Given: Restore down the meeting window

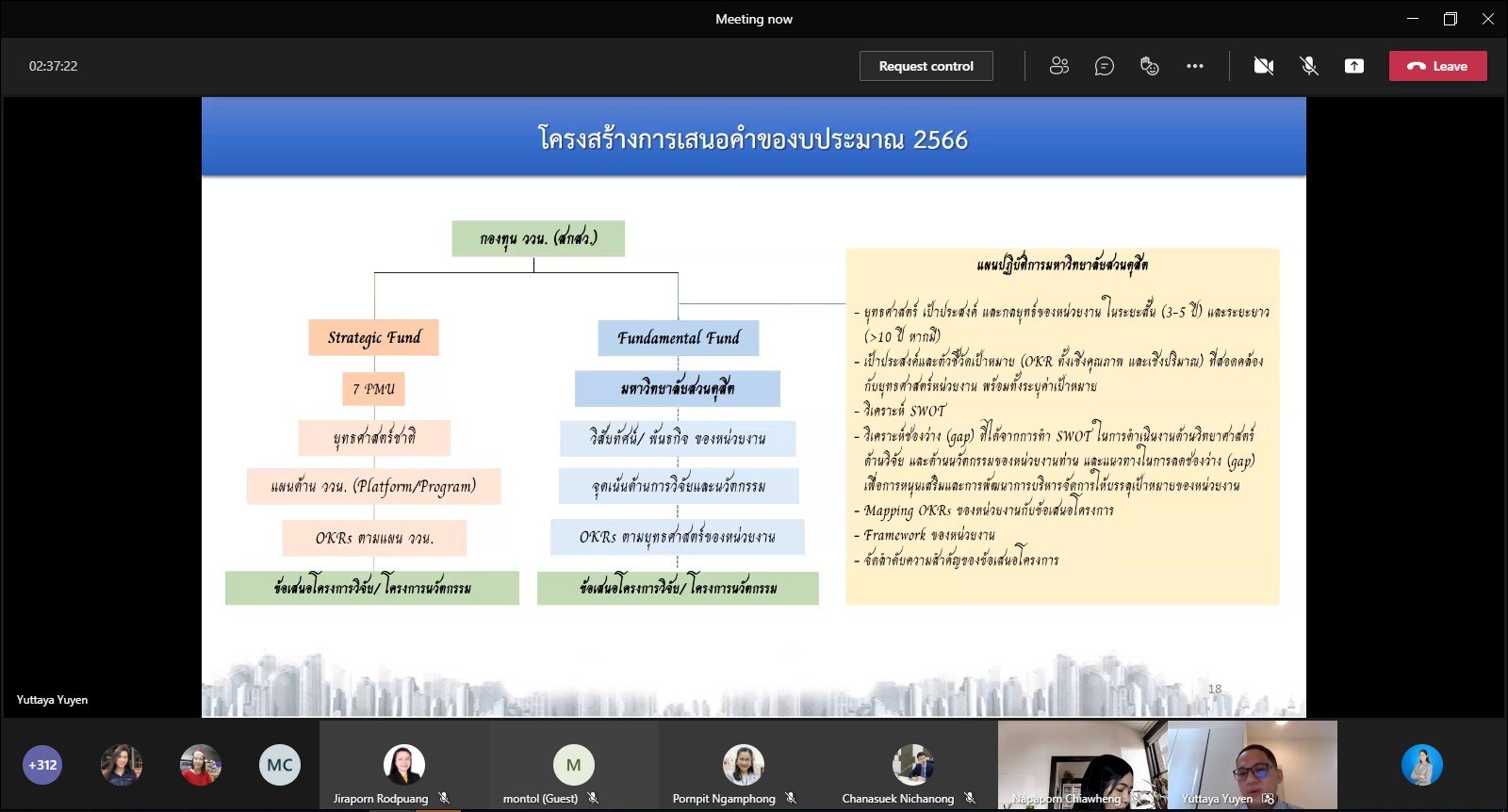Looking at the screenshot, I should click(1450, 19).
